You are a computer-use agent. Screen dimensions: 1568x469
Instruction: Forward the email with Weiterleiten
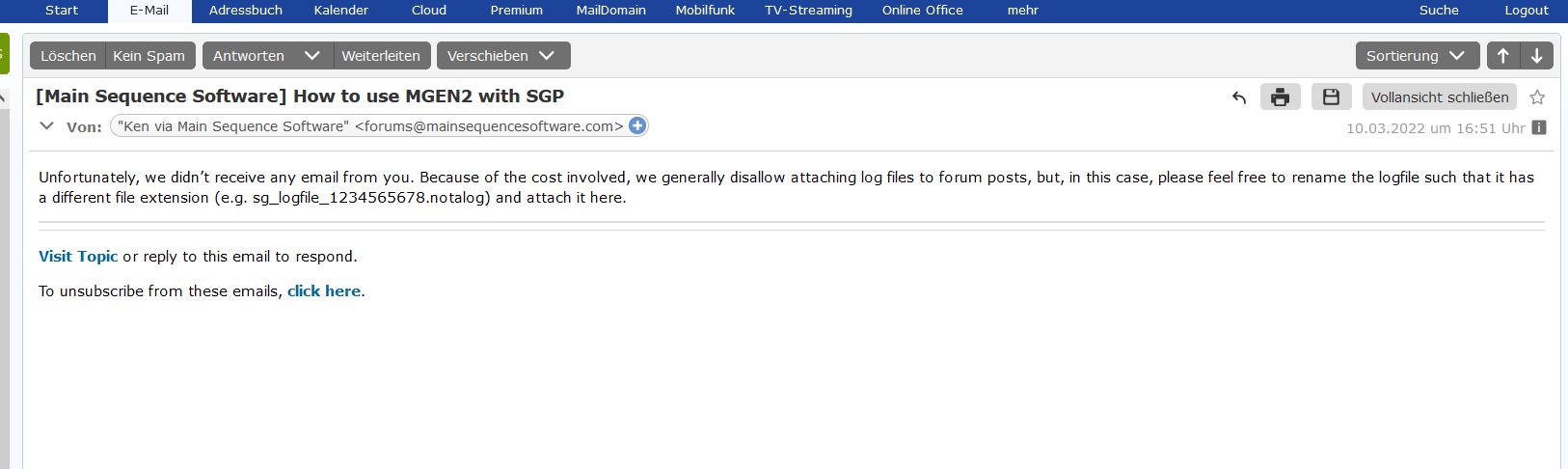381,56
